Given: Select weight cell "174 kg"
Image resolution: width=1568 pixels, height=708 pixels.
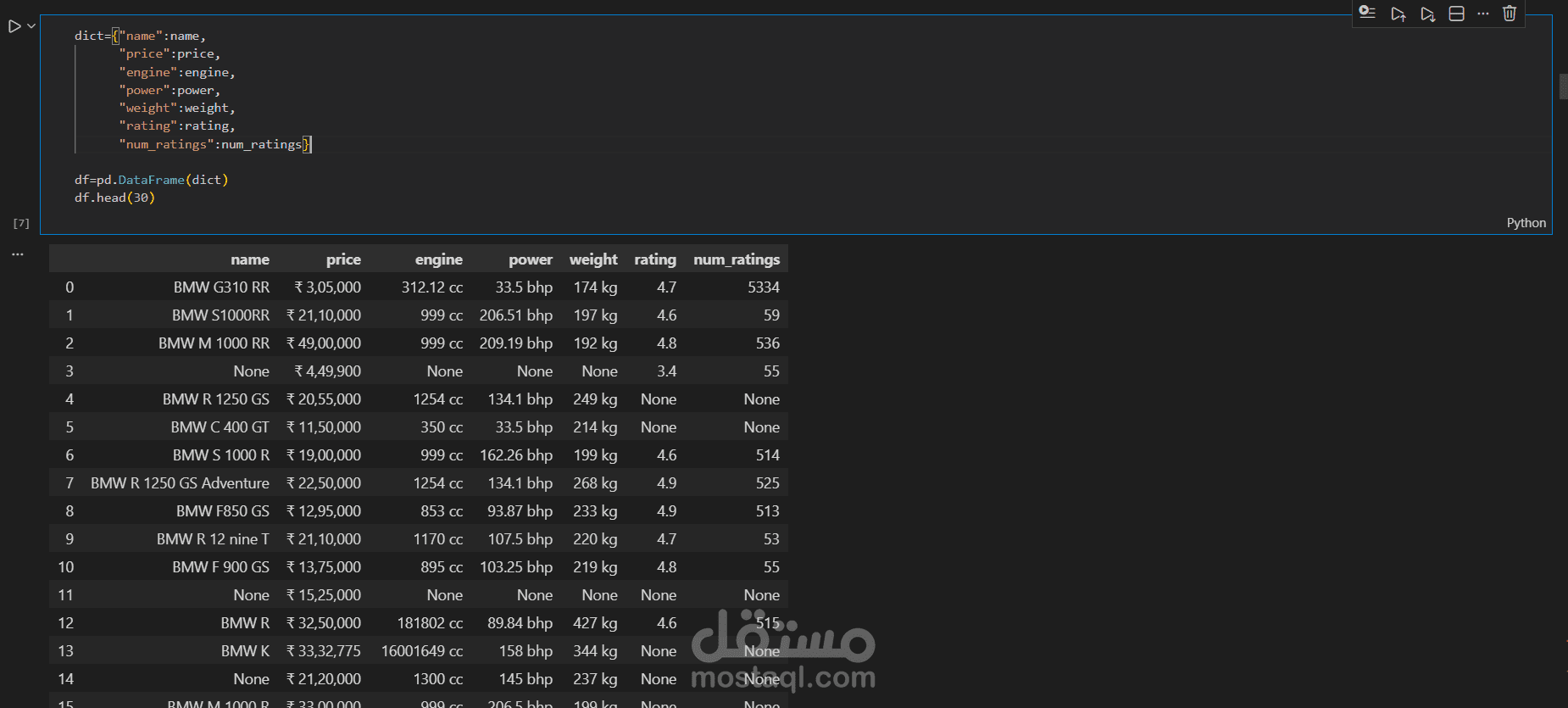Looking at the screenshot, I should point(595,287).
